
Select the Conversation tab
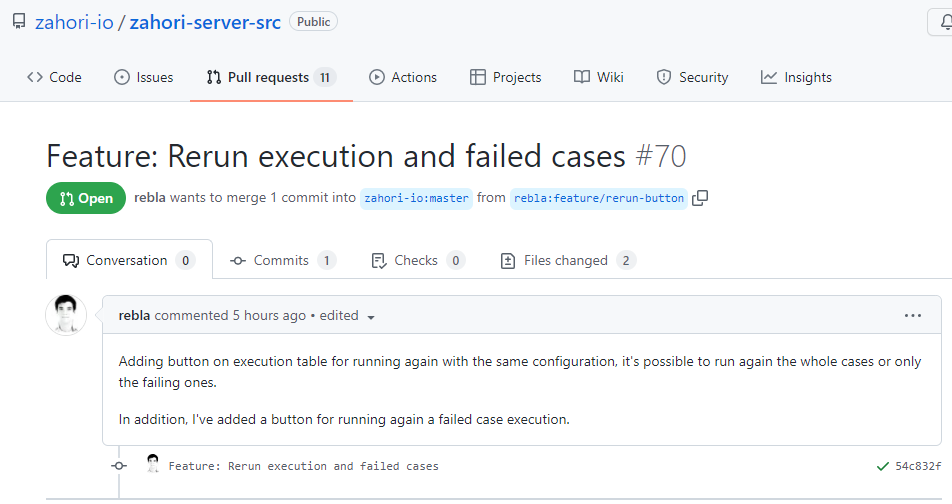[129, 261]
